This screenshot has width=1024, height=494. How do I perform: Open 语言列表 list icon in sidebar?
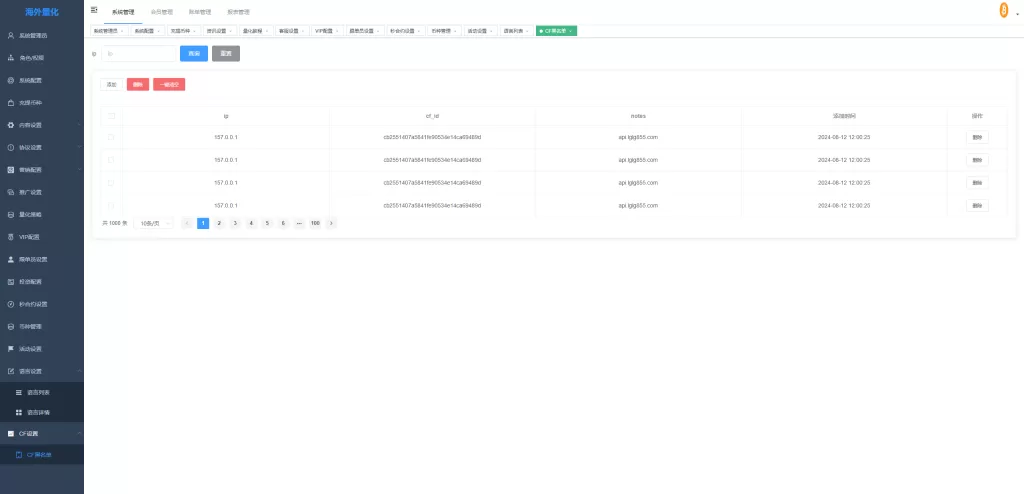[x=19, y=392]
